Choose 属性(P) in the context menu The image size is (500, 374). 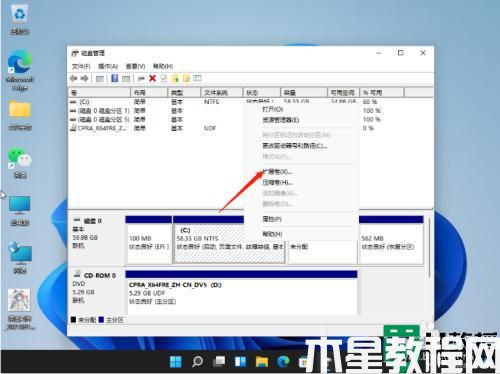coord(272,219)
